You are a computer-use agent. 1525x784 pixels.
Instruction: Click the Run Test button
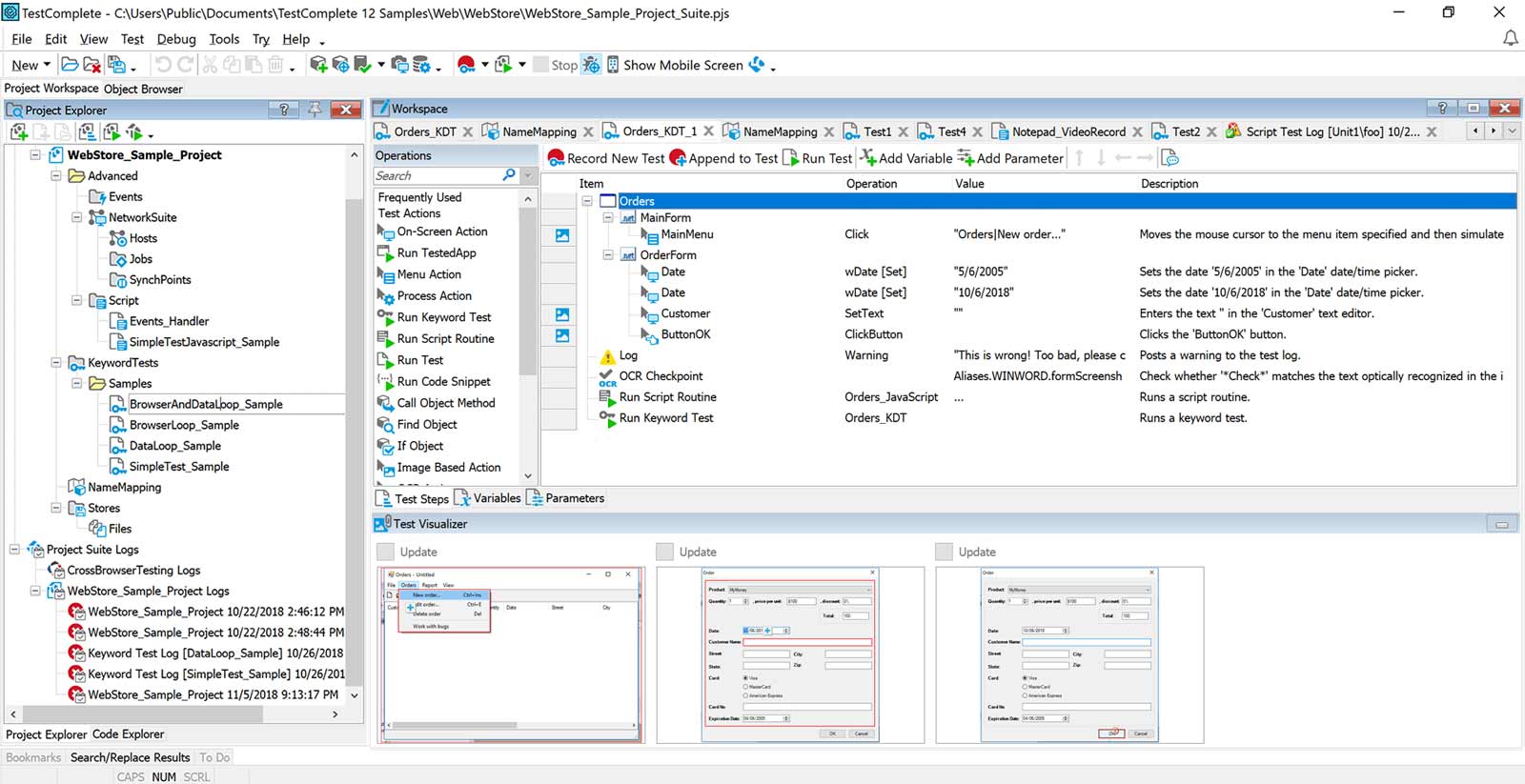[x=817, y=158]
